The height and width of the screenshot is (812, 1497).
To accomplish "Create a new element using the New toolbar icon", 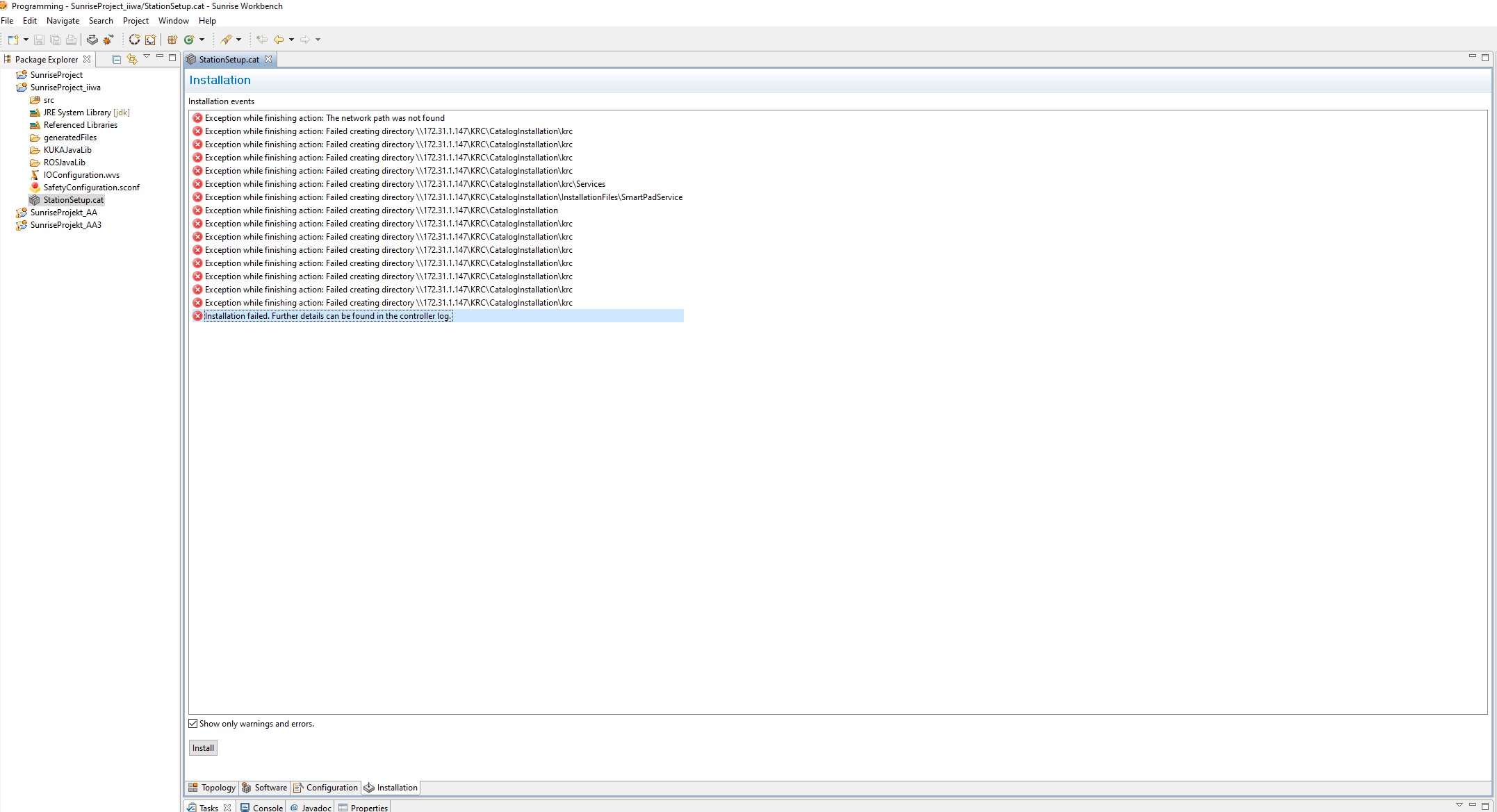I will click(x=13, y=40).
